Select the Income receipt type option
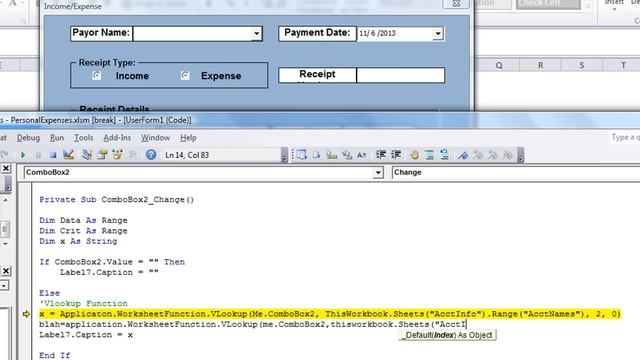 tap(96, 76)
